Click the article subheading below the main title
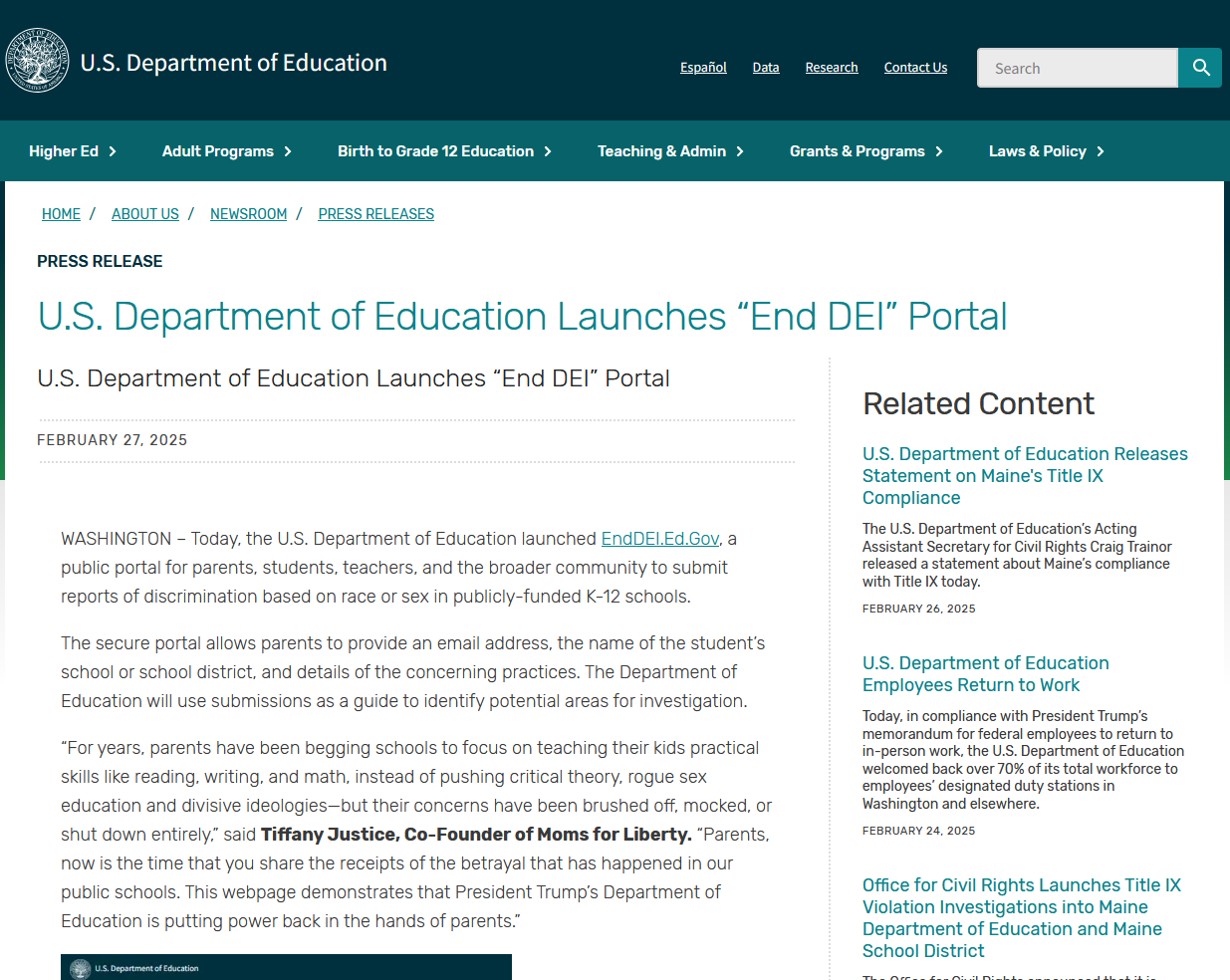The image size is (1230, 980). tap(354, 378)
